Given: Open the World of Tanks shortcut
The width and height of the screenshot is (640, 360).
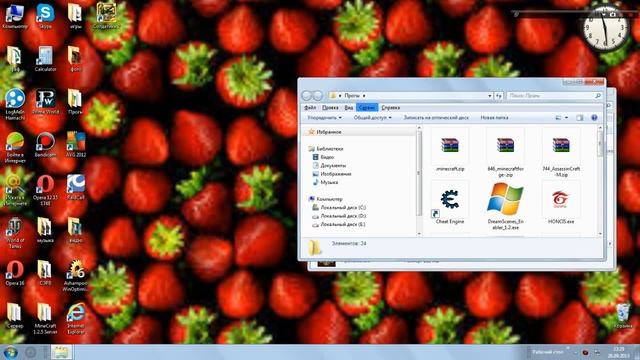Looking at the screenshot, I should coord(15,233).
